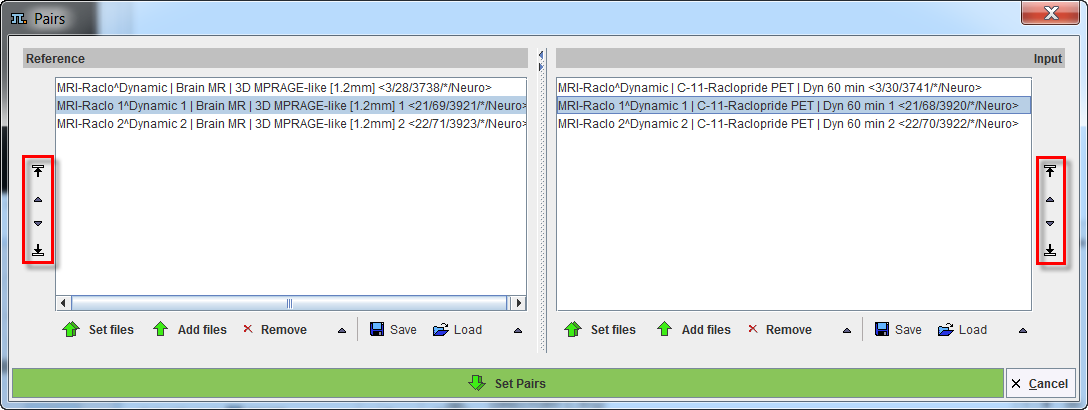
Task: Select Reference row MRI-Raclo^Dynamic Brain MR
Action: [291, 87]
